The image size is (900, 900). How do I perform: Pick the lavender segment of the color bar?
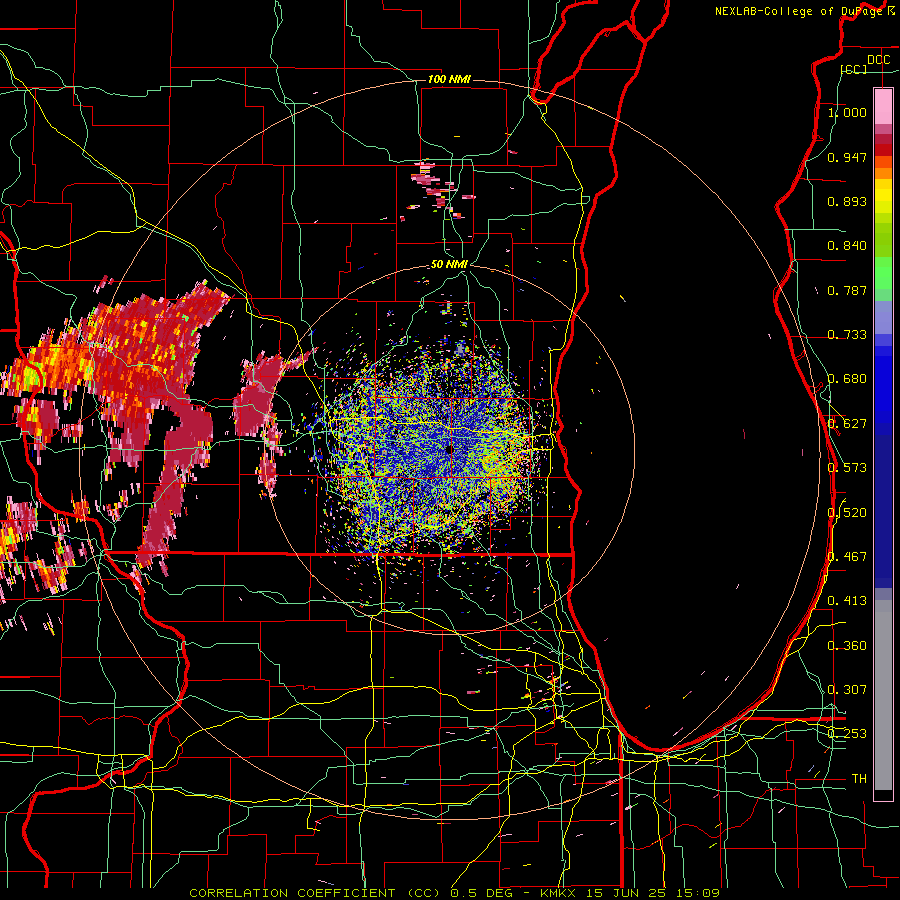coord(883,317)
